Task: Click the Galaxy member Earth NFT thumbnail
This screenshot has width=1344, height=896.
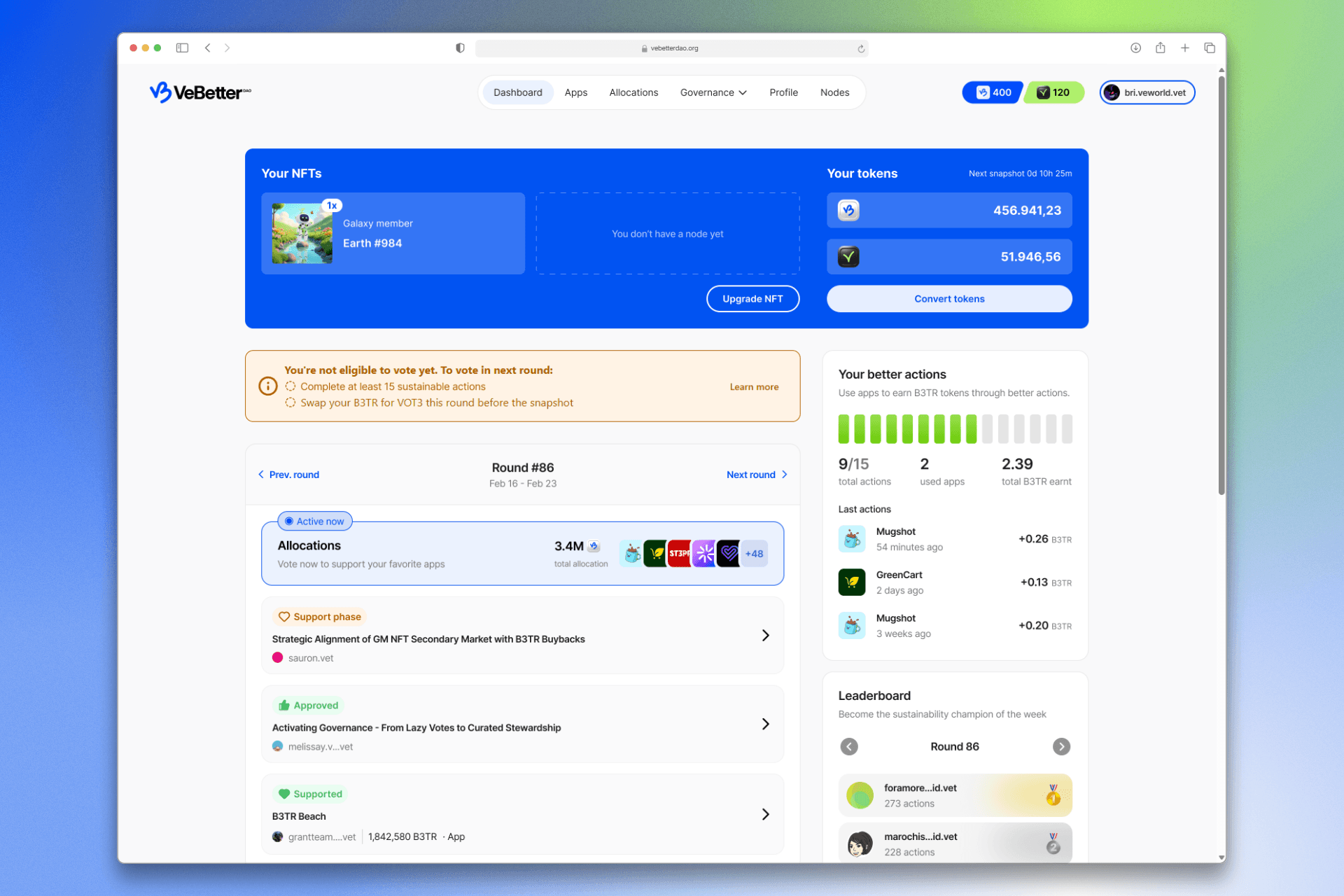Action: coord(302,234)
